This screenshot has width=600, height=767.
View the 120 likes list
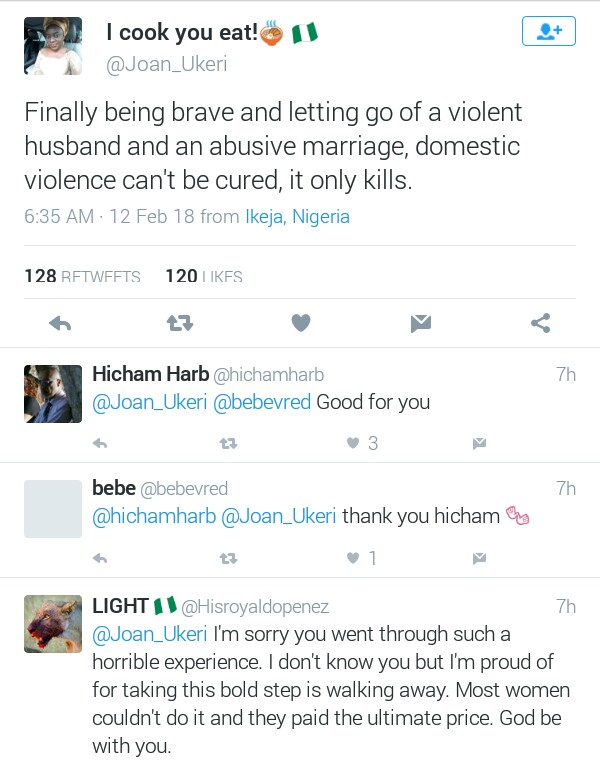pos(204,275)
